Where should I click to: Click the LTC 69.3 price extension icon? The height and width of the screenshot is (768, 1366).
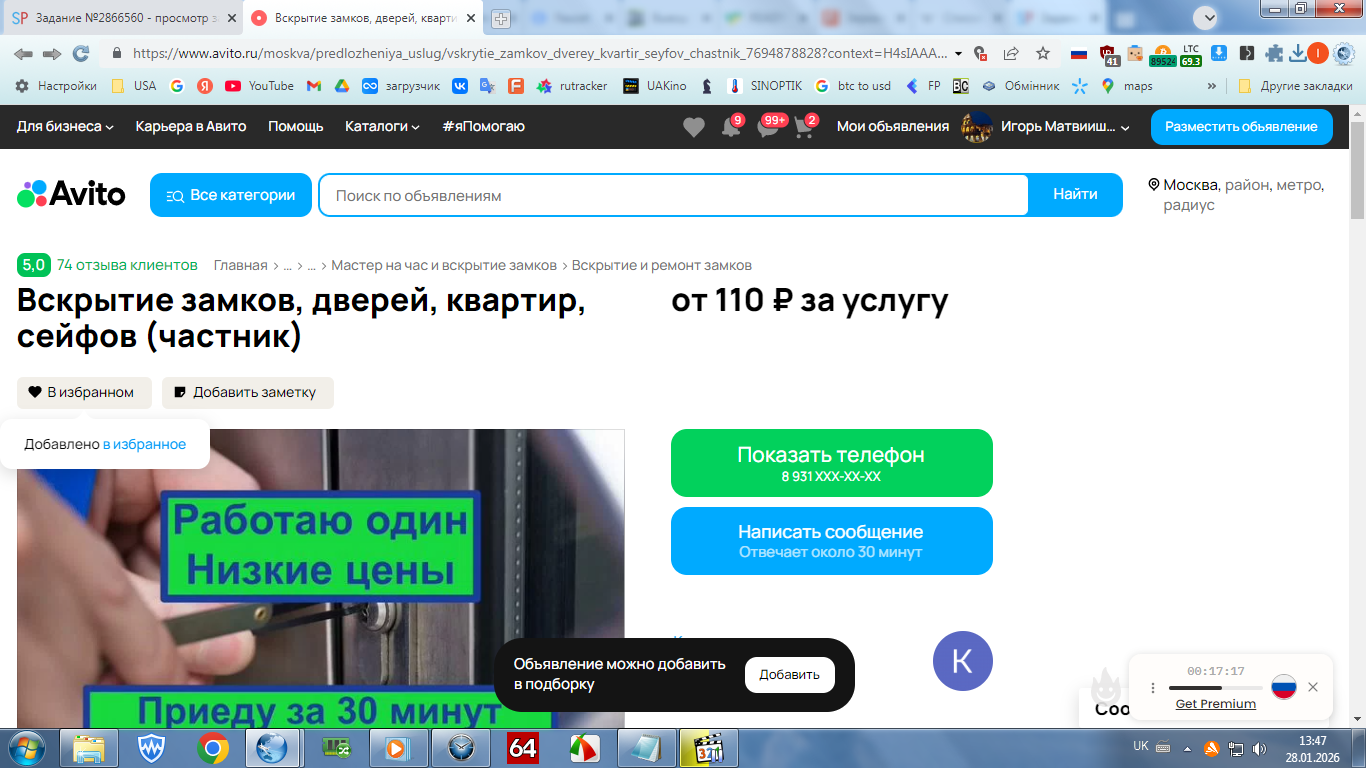click(x=1190, y=54)
